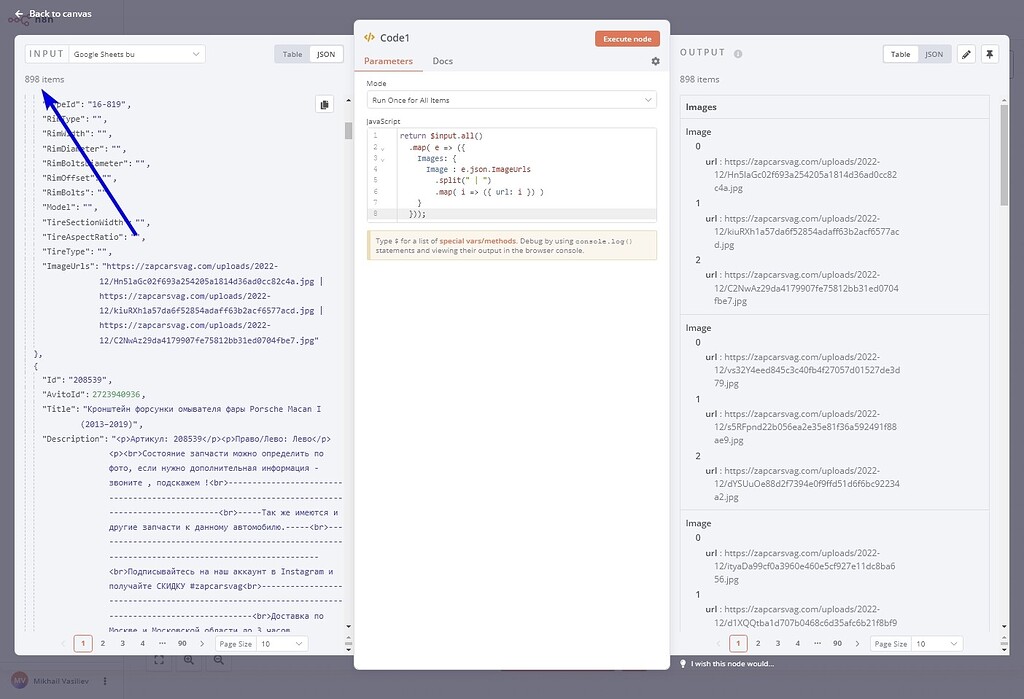1024x699 pixels.
Task: Open page 4 of input items
Action: 142,643
